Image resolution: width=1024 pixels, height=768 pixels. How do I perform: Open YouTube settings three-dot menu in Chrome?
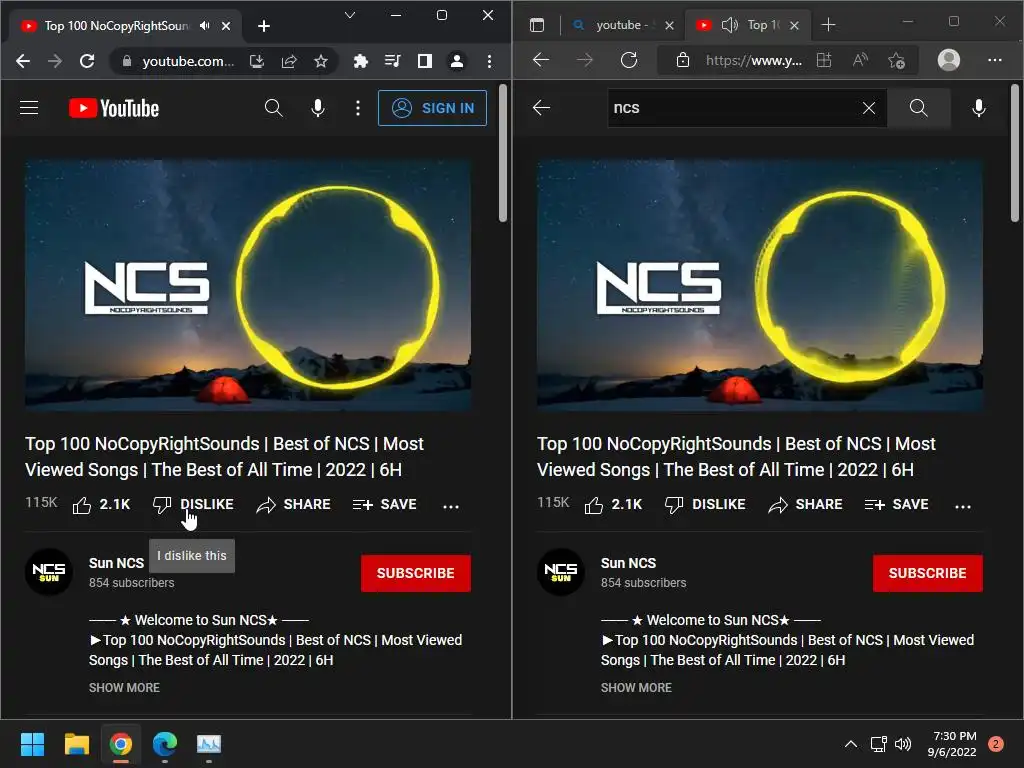click(x=358, y=108)
